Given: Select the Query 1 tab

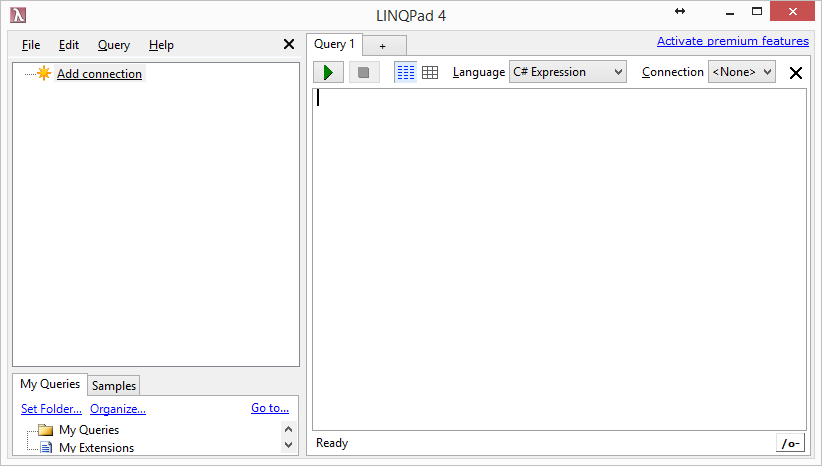Looking at the screenshot, I should point(334,44).
